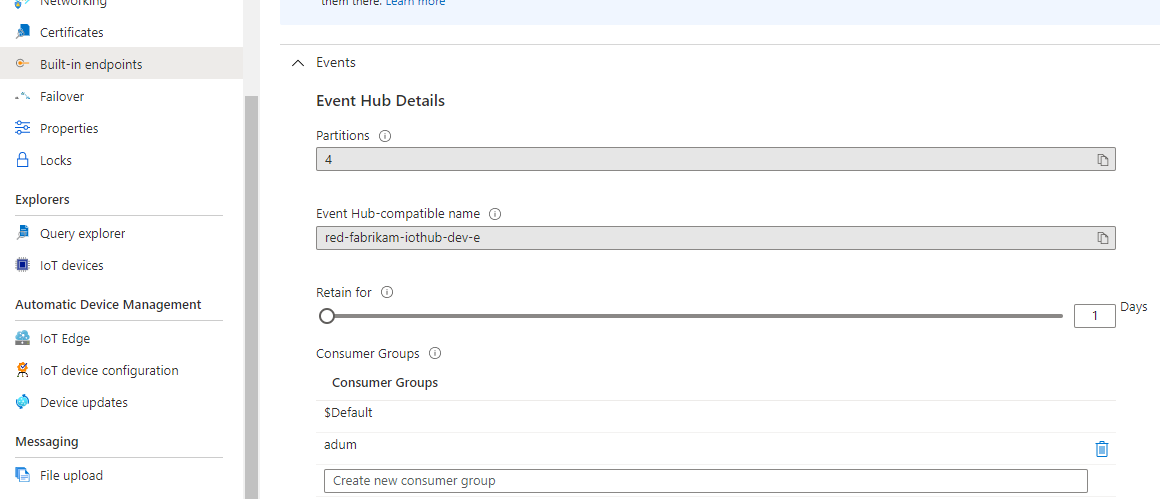Image resolution: width=1160 pixels, height=499 pixels.
Task: Click the Retain for slider handle
Action: (327, 316)
